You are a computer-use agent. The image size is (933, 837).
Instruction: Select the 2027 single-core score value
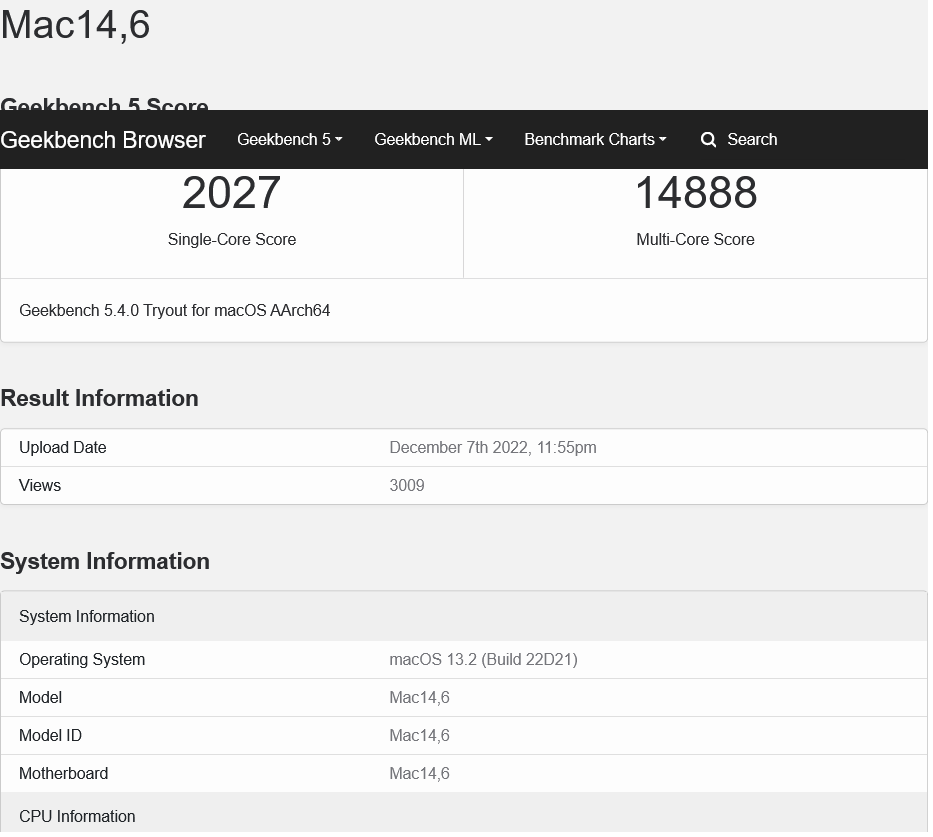(231, 193)
